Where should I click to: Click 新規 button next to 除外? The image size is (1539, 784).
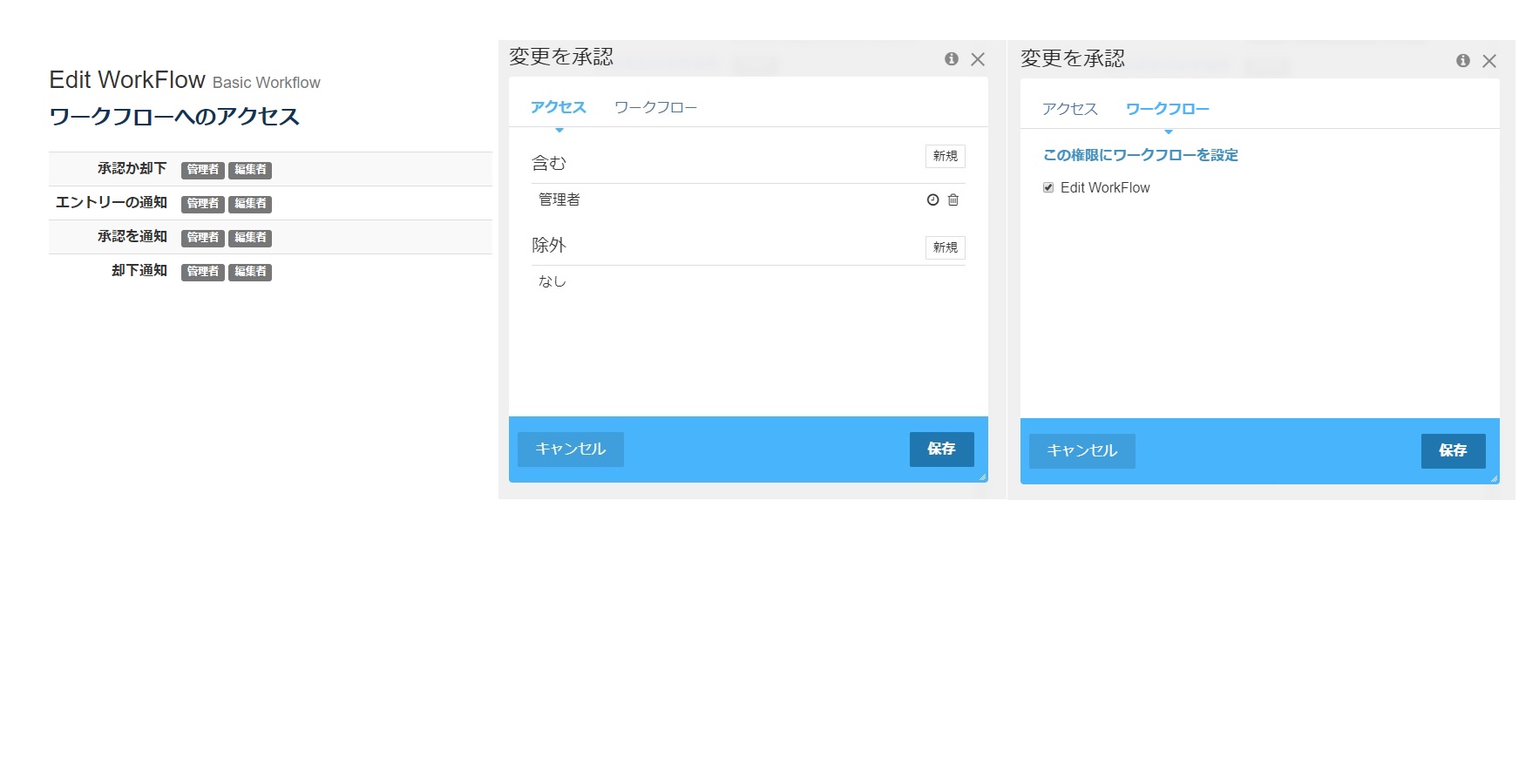pyautogui.click(x=946, y=247)
